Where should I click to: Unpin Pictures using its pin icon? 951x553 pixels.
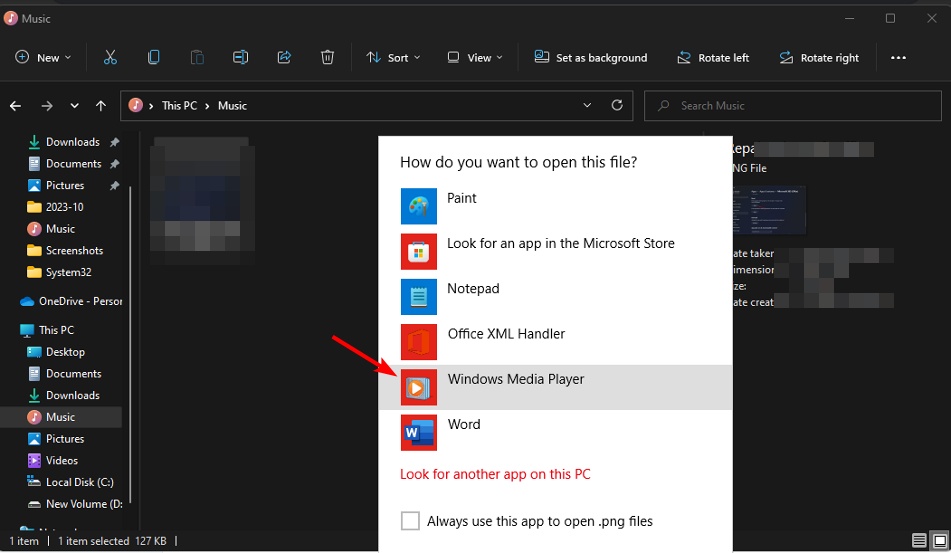tap(115, 186)
